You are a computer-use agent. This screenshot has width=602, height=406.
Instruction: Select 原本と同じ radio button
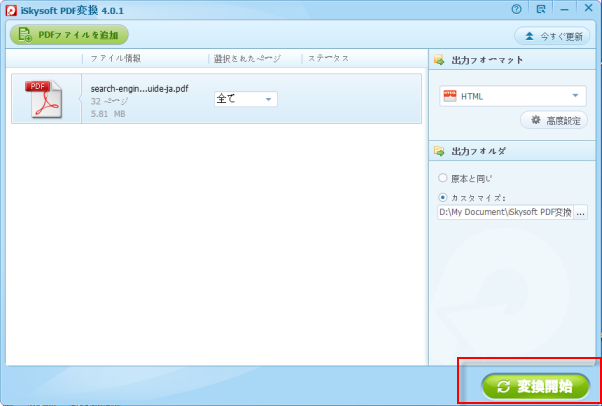[x=443, y=178]
